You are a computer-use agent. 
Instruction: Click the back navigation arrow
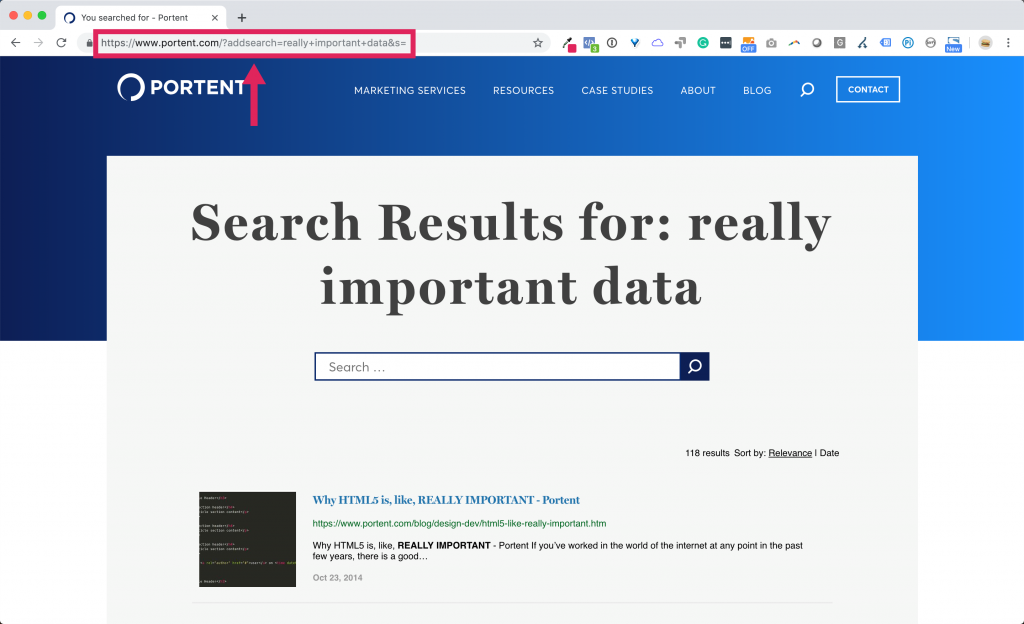coord(16,43)
